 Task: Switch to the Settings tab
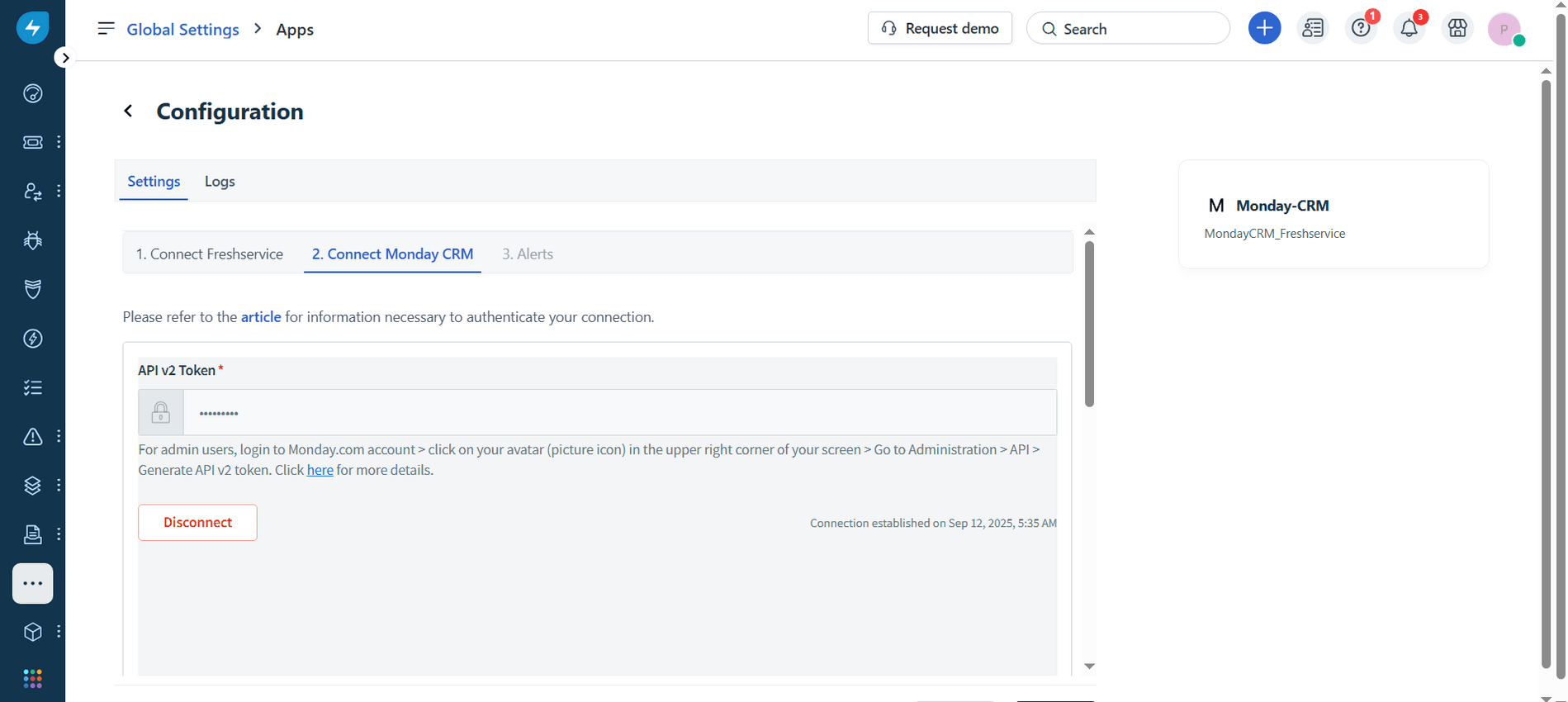pyautogui.click(x=154, y=182)
